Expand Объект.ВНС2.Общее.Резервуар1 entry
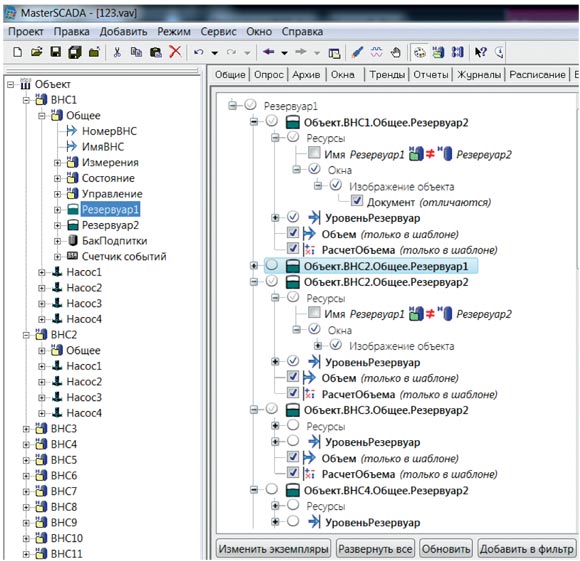The image size is (580, 561). click(254, 266)
